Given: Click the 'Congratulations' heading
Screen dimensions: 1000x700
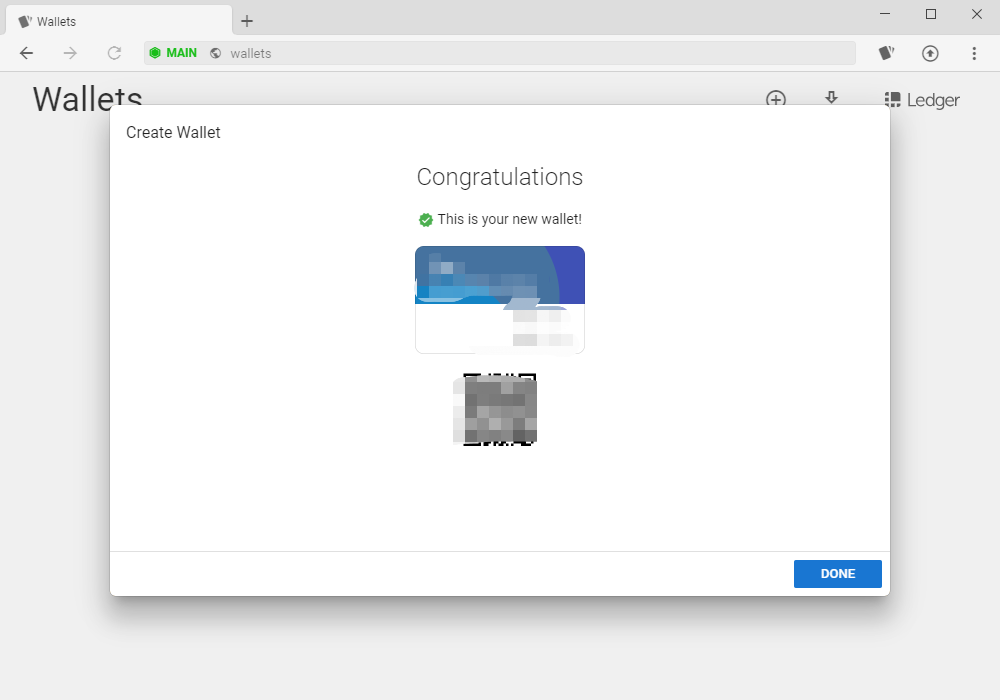Looking at the screenshot, I should (x=500, y=177).
